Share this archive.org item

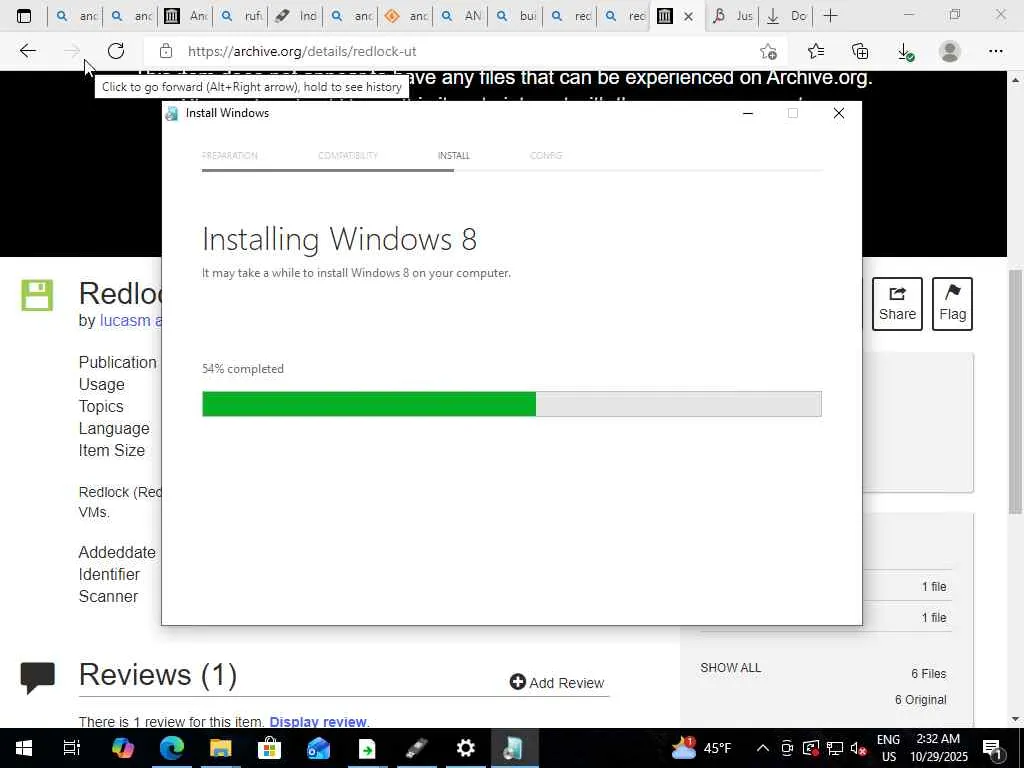tap(897, 304)
